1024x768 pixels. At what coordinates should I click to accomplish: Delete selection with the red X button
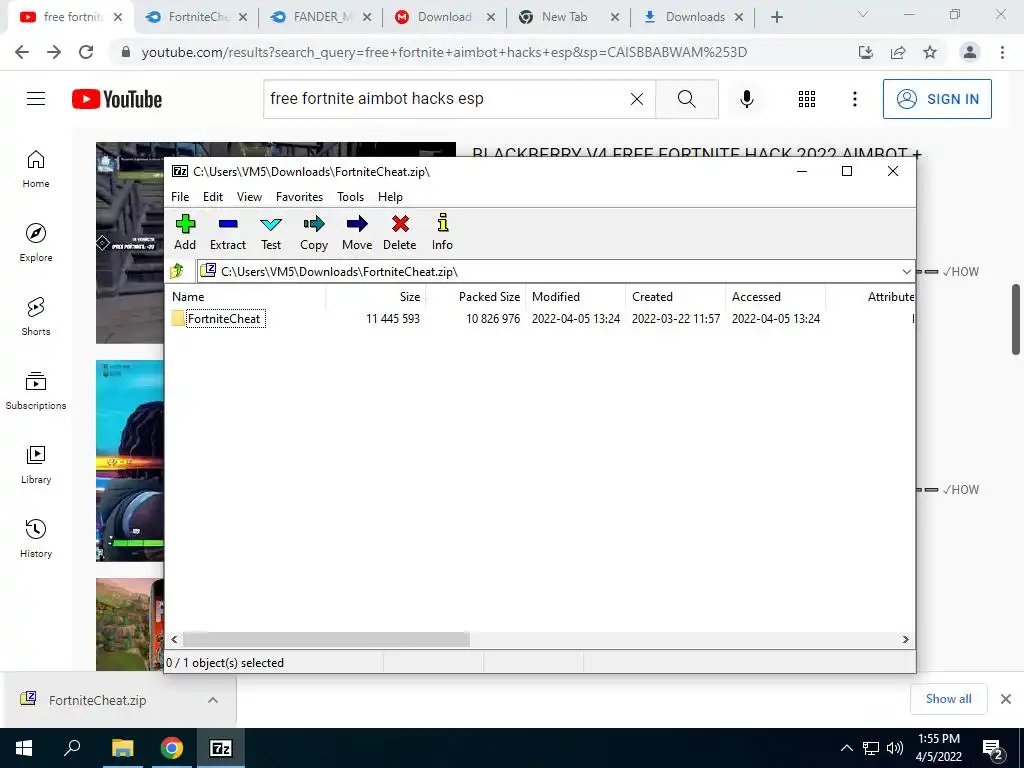coord(400,232)
